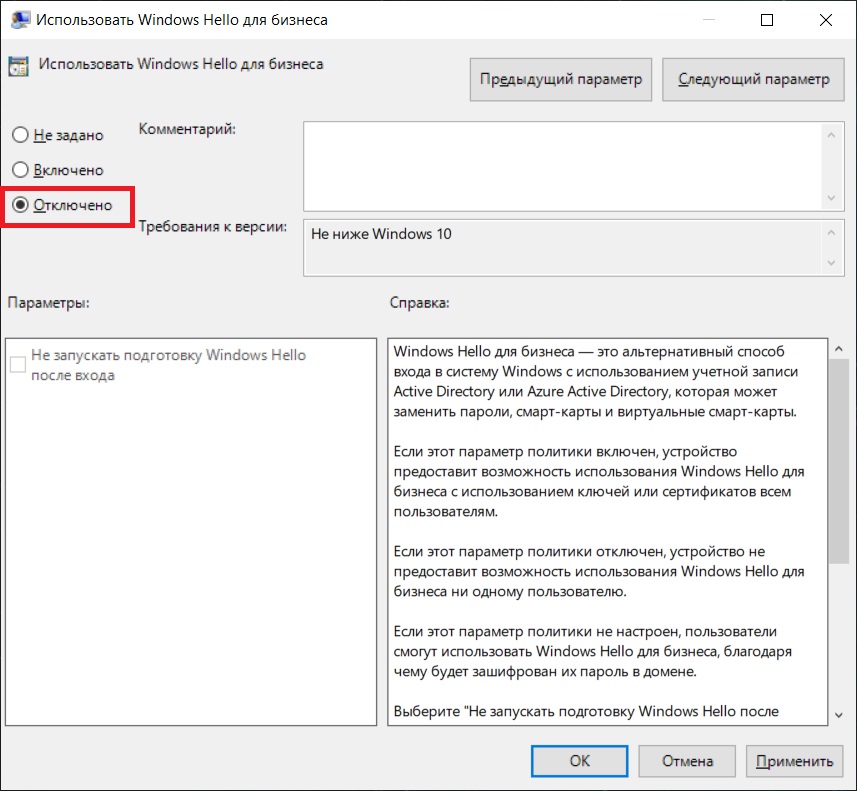Click the Справка scrollbar down arrow

[x=839, y=715]
